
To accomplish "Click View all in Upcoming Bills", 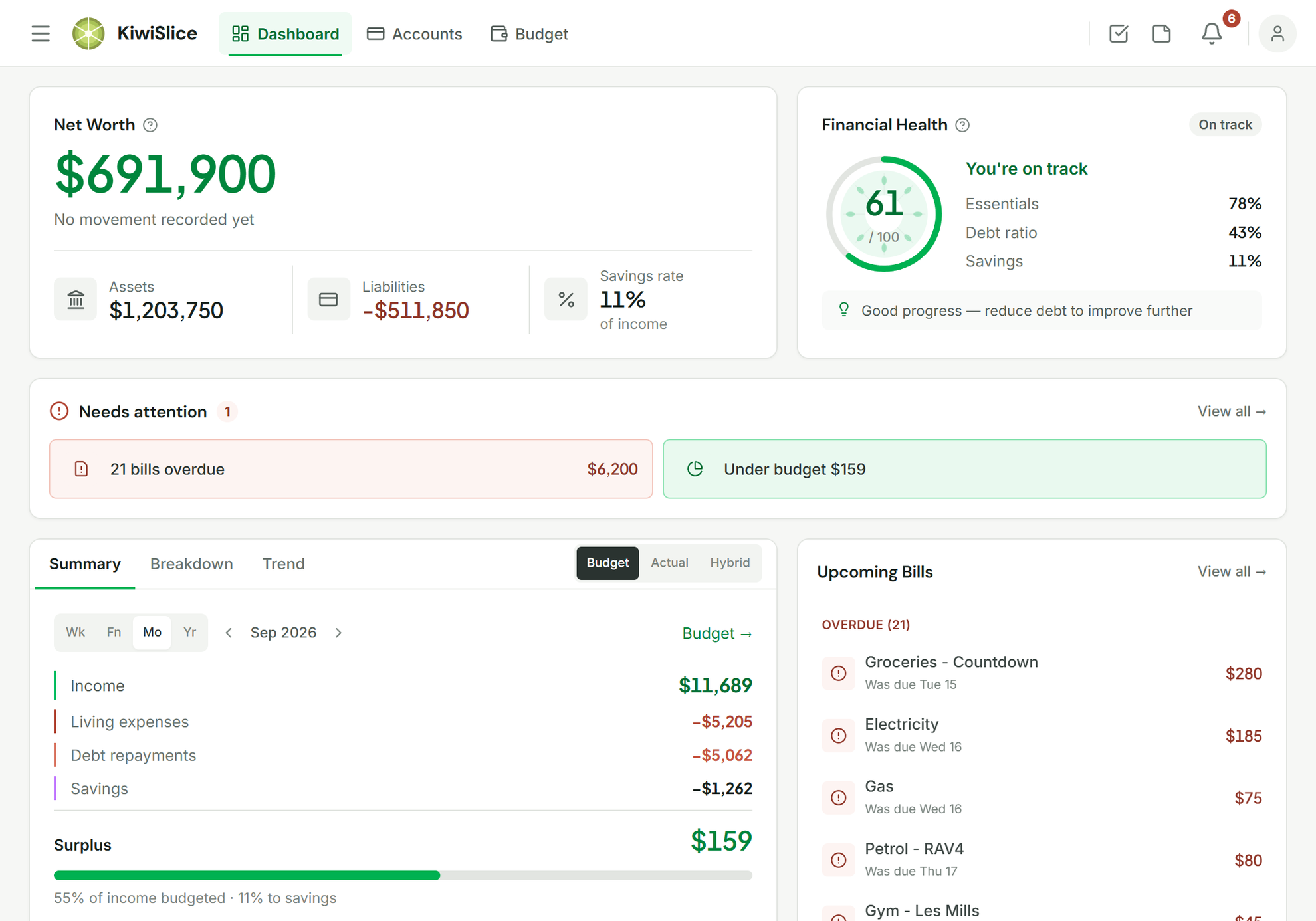I will click(x=1232, y=571).
